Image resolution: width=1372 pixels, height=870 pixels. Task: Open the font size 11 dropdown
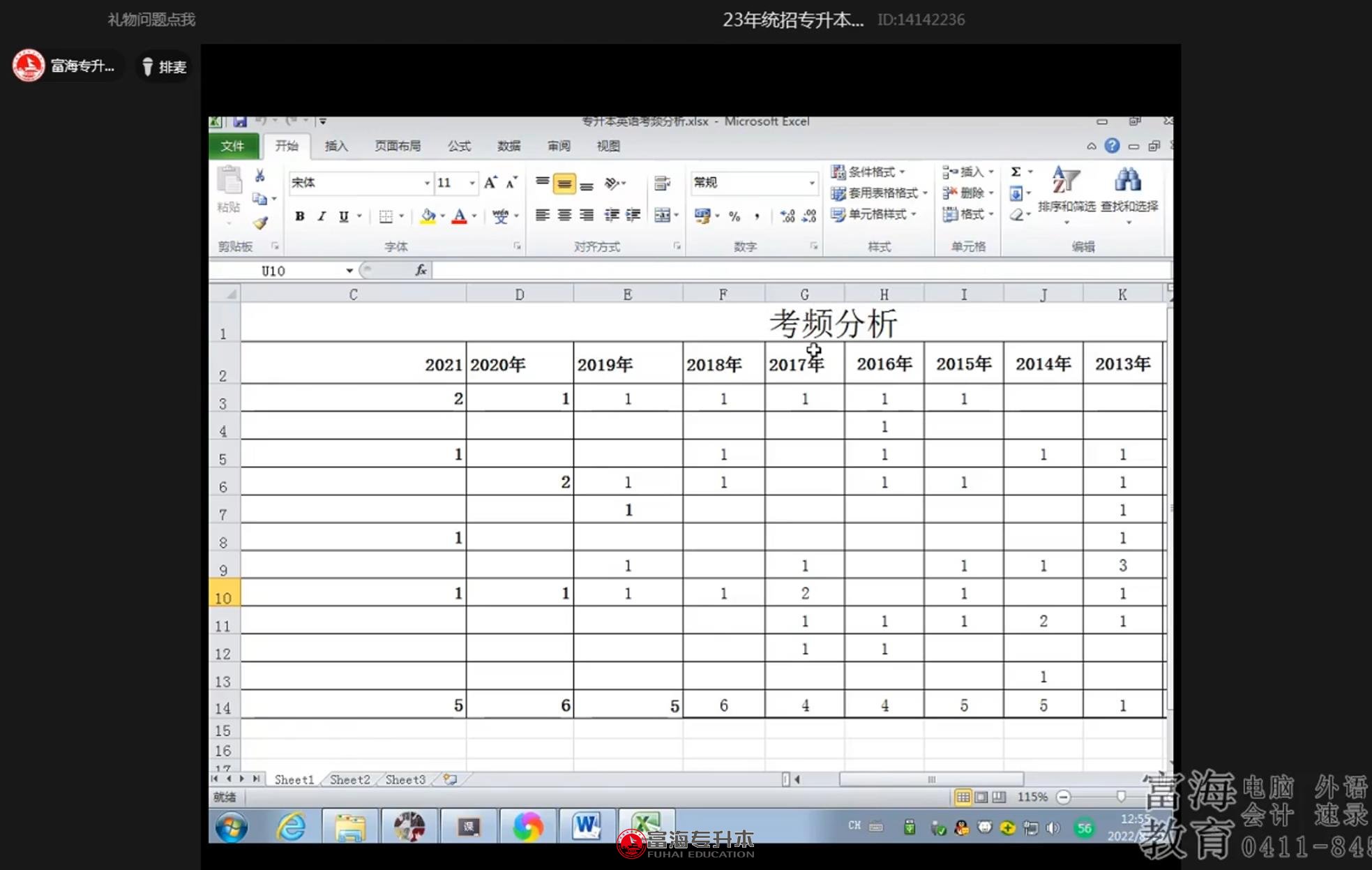click(472, 183)
